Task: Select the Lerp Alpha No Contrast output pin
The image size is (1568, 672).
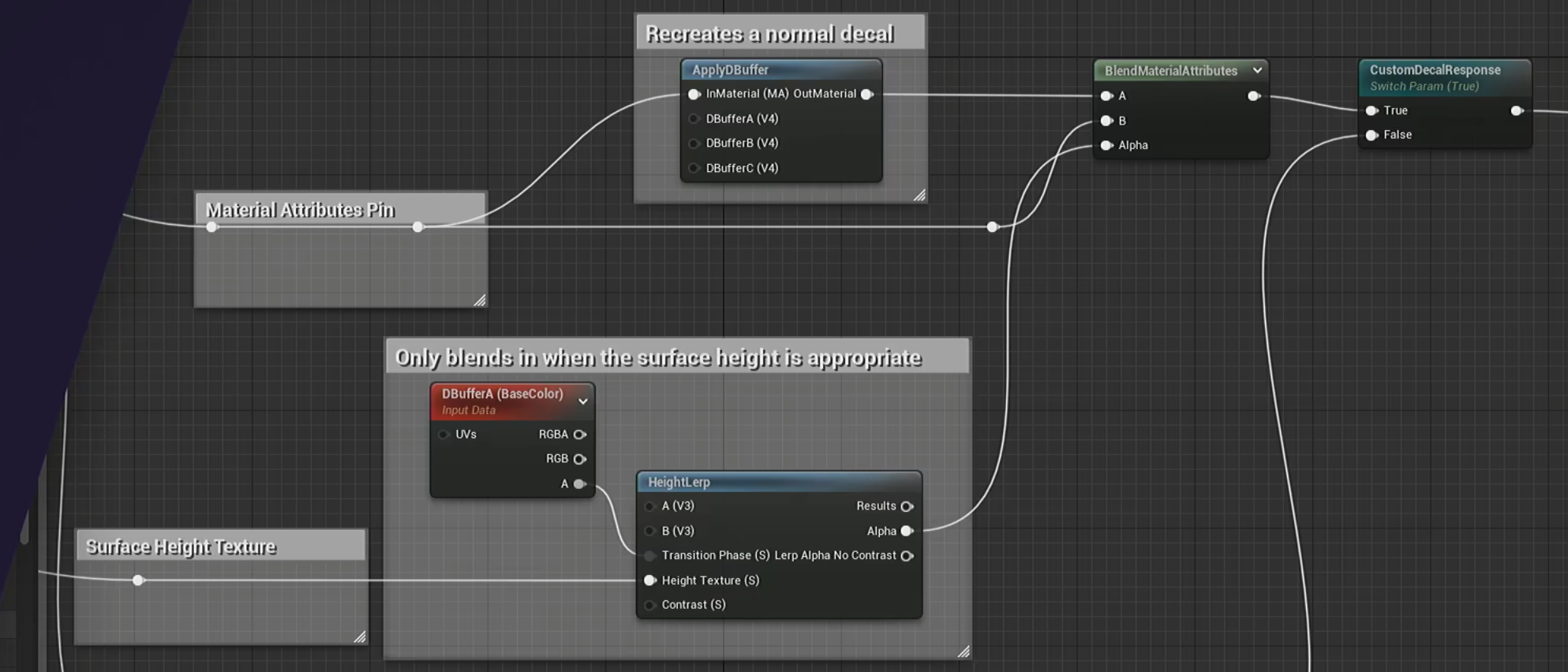Action: tap(907, 556)
